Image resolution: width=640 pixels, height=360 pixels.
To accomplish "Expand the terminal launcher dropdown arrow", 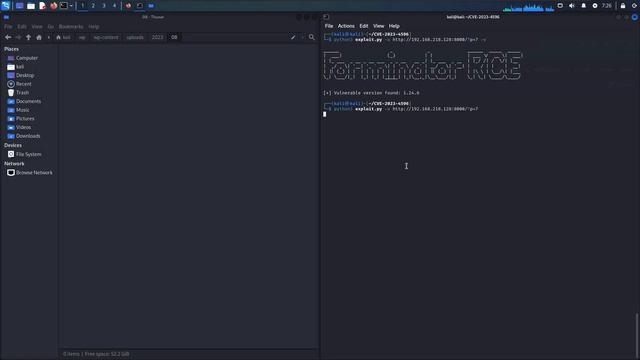I will pyautogui.click(x=71, y=6).
